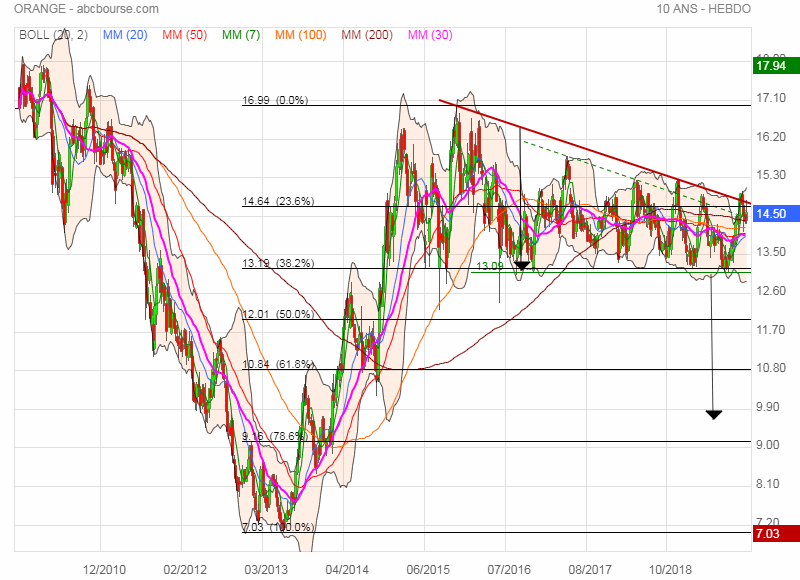
Task: Select the MM (20) legend entry
Action: (x=125, y=35)
